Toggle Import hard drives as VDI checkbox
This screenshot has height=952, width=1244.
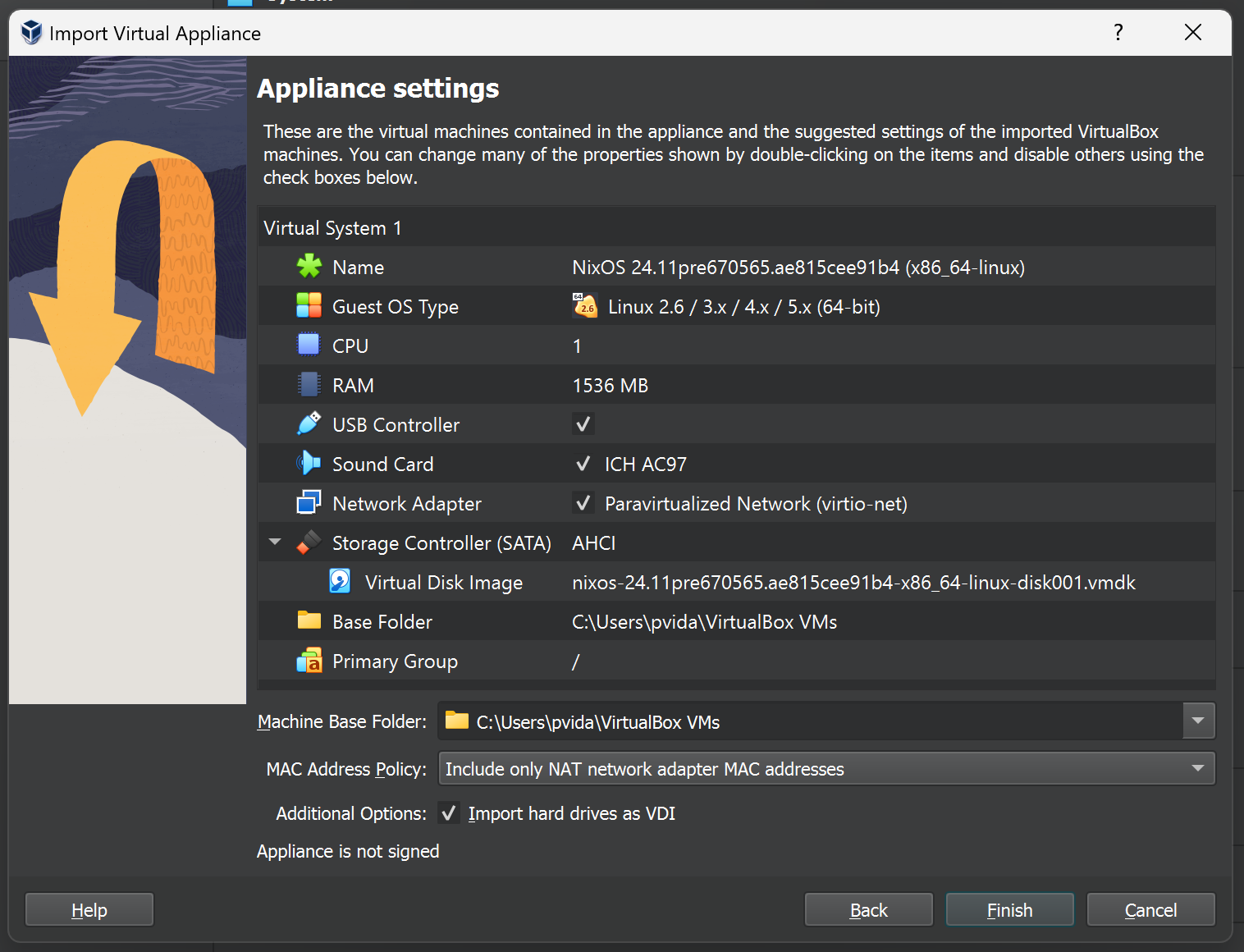click(449, 813)
